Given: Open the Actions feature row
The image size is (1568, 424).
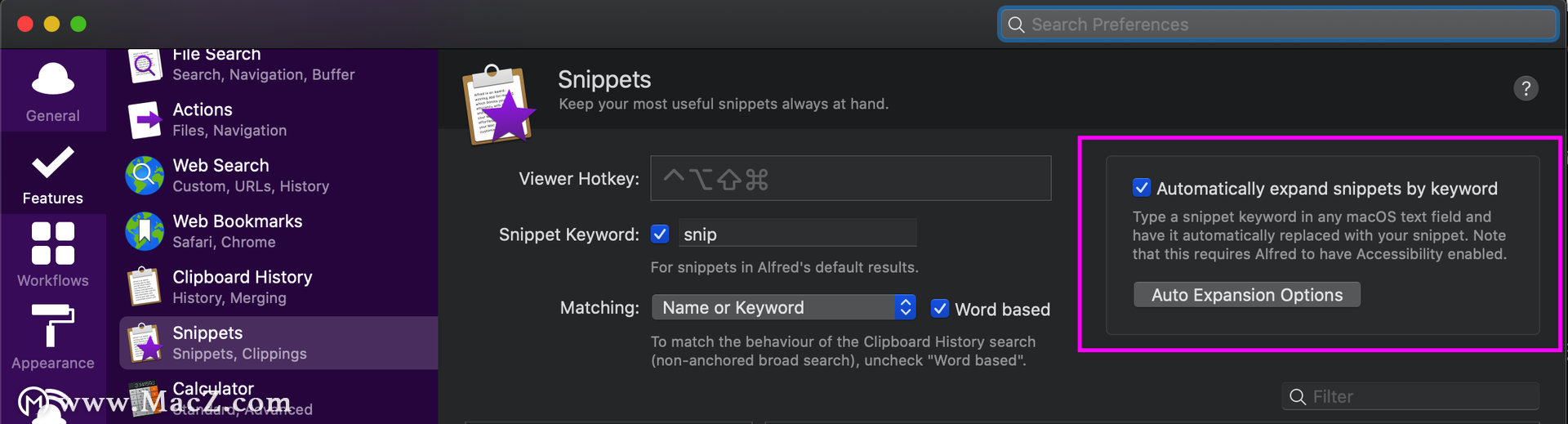Looking at the screenshot, I should click(x=278, y=120).
